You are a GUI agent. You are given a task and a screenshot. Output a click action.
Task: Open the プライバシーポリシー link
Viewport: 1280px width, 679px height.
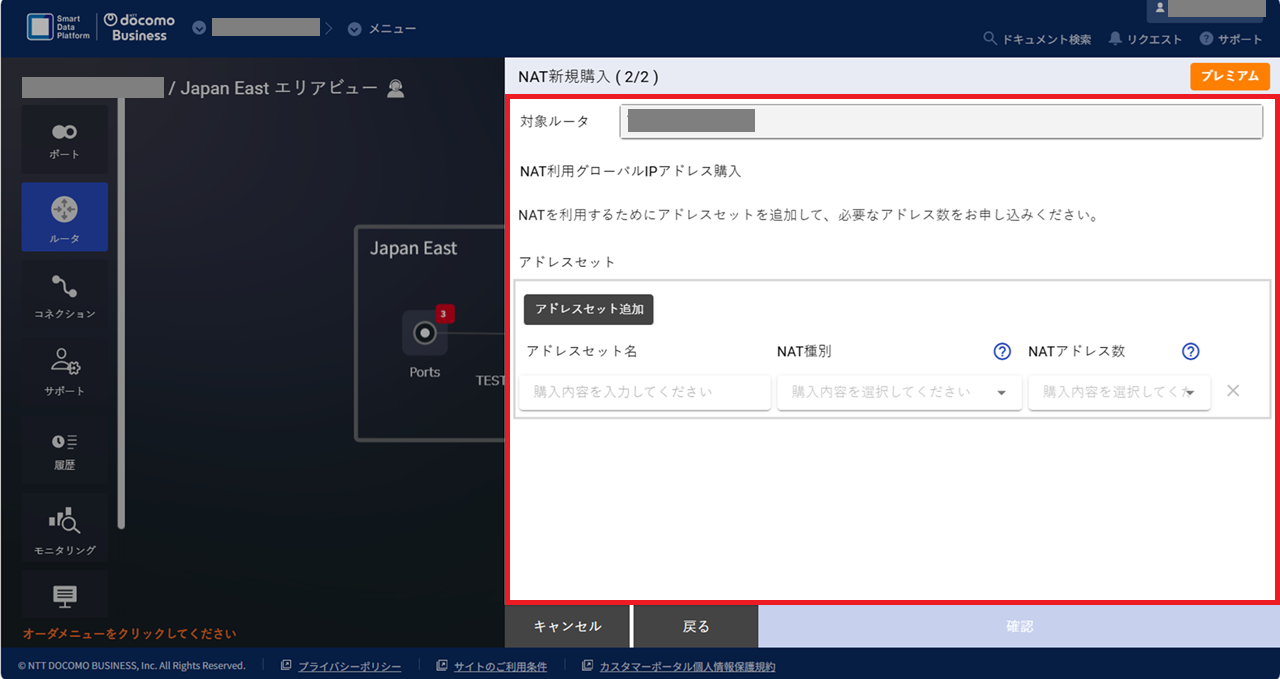tap(349, 666)
